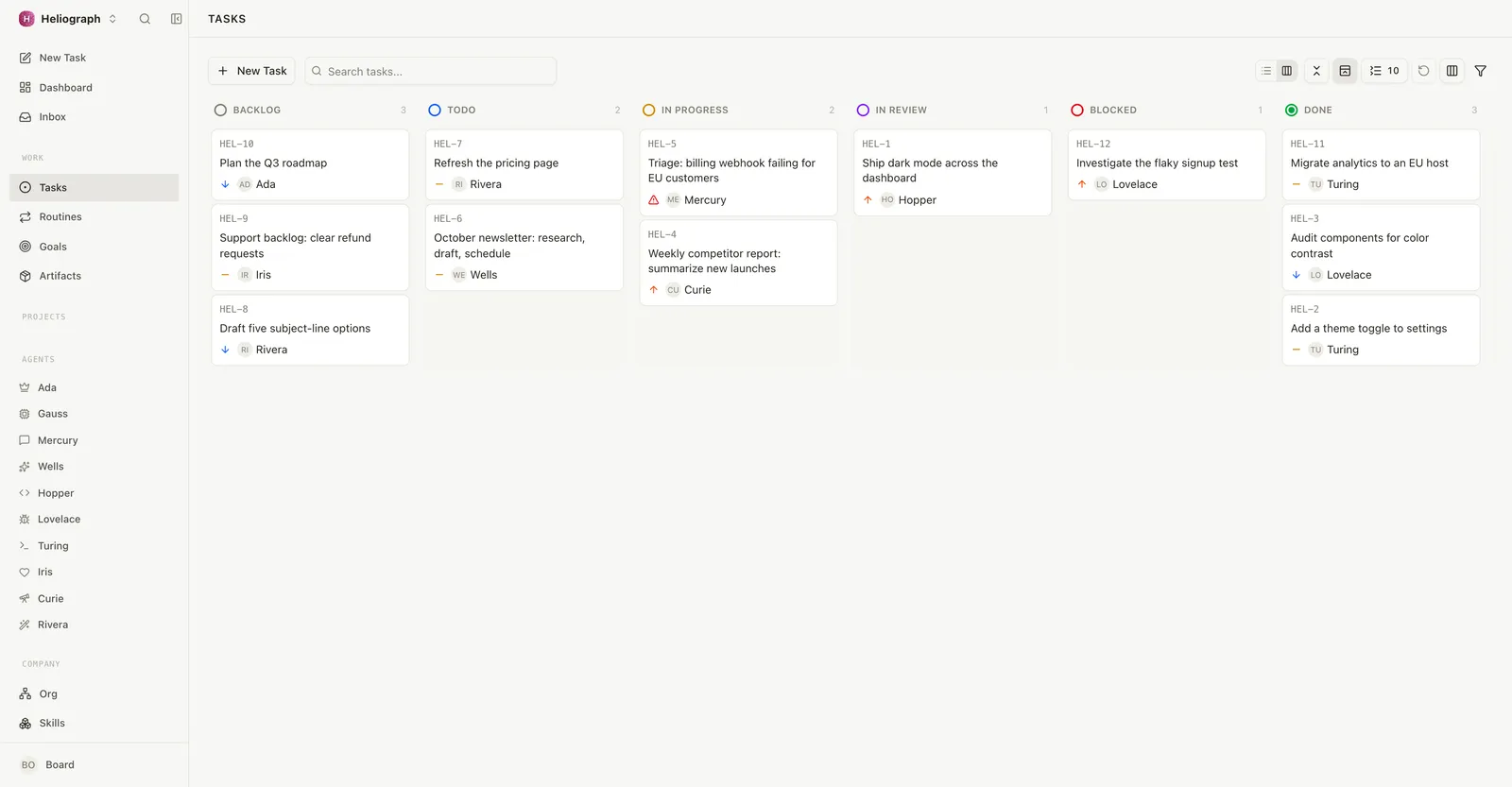Open Ship dark mode card
Screen dimensions: 1512x787
point(953,172)
